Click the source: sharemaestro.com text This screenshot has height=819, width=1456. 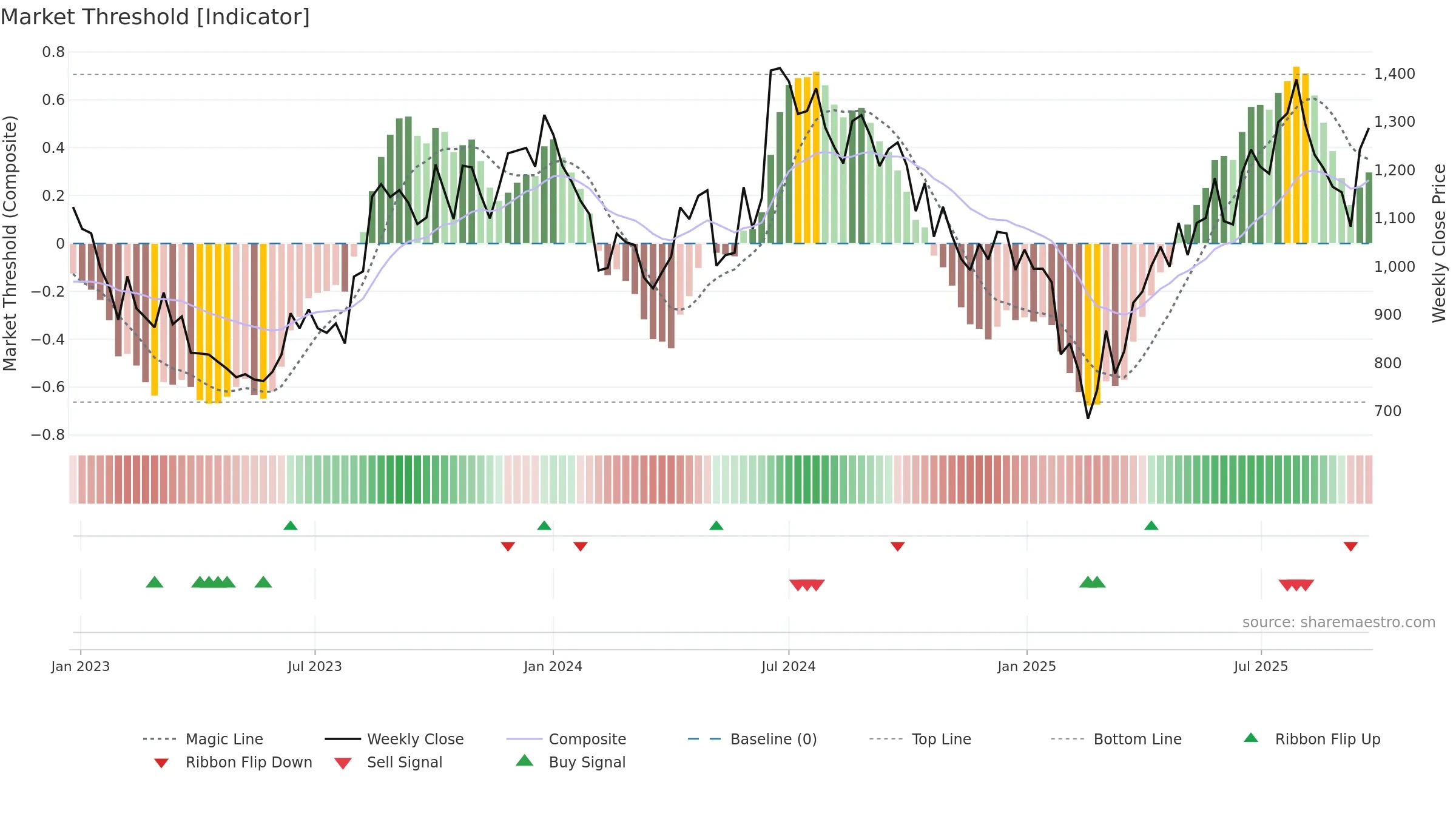[1339, 622]
